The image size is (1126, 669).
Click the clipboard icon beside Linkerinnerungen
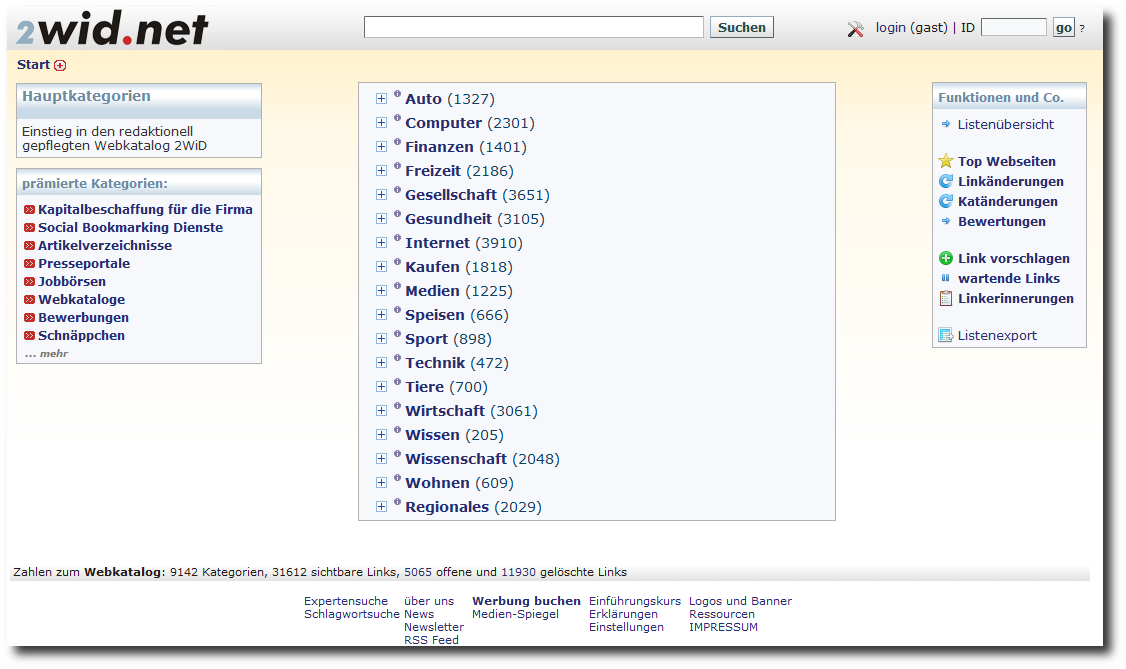[x=946, y=298]
